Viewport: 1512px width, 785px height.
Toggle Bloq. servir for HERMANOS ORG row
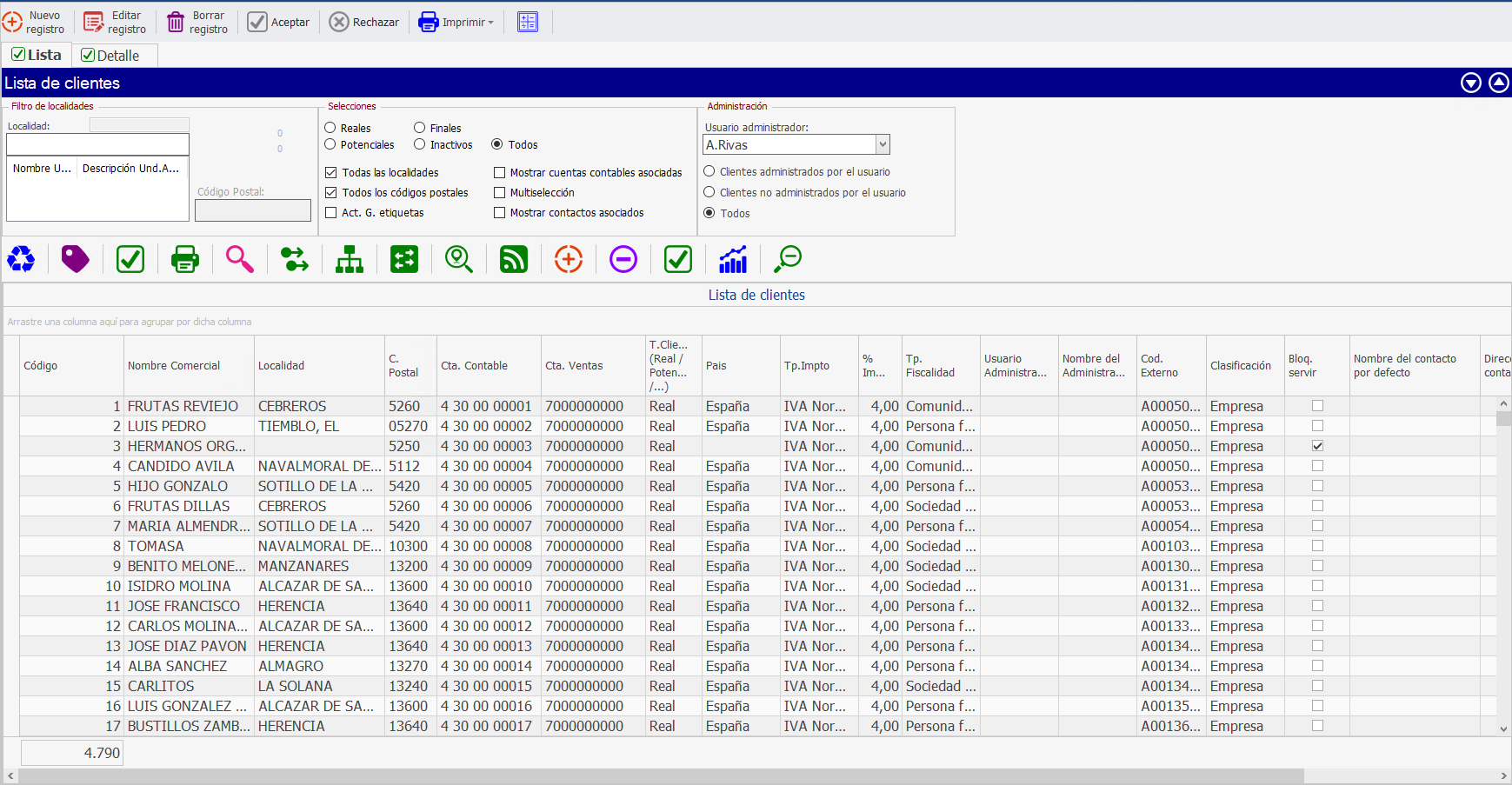click(1317, 446)
